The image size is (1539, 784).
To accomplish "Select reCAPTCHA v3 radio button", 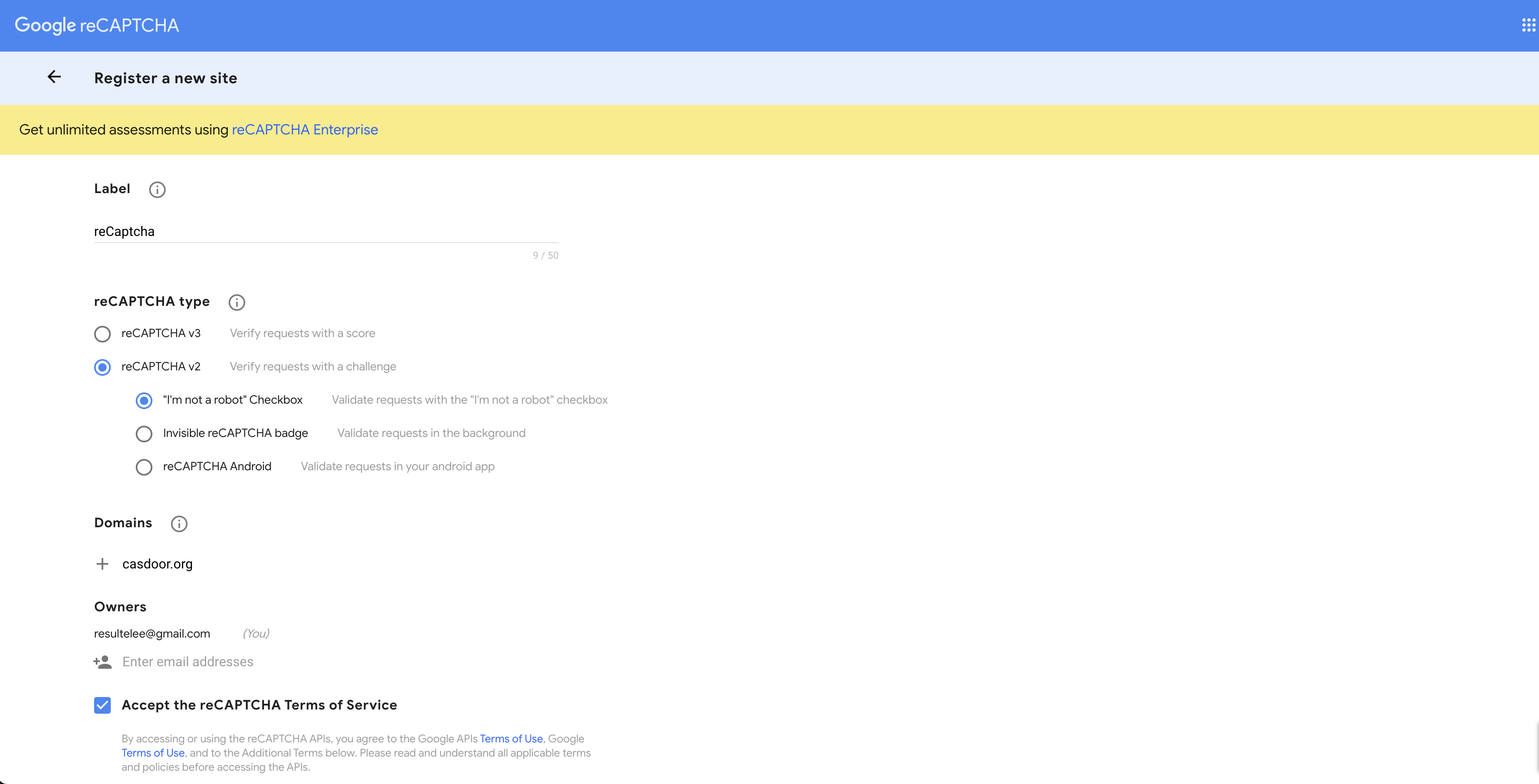I will point(101,333).
